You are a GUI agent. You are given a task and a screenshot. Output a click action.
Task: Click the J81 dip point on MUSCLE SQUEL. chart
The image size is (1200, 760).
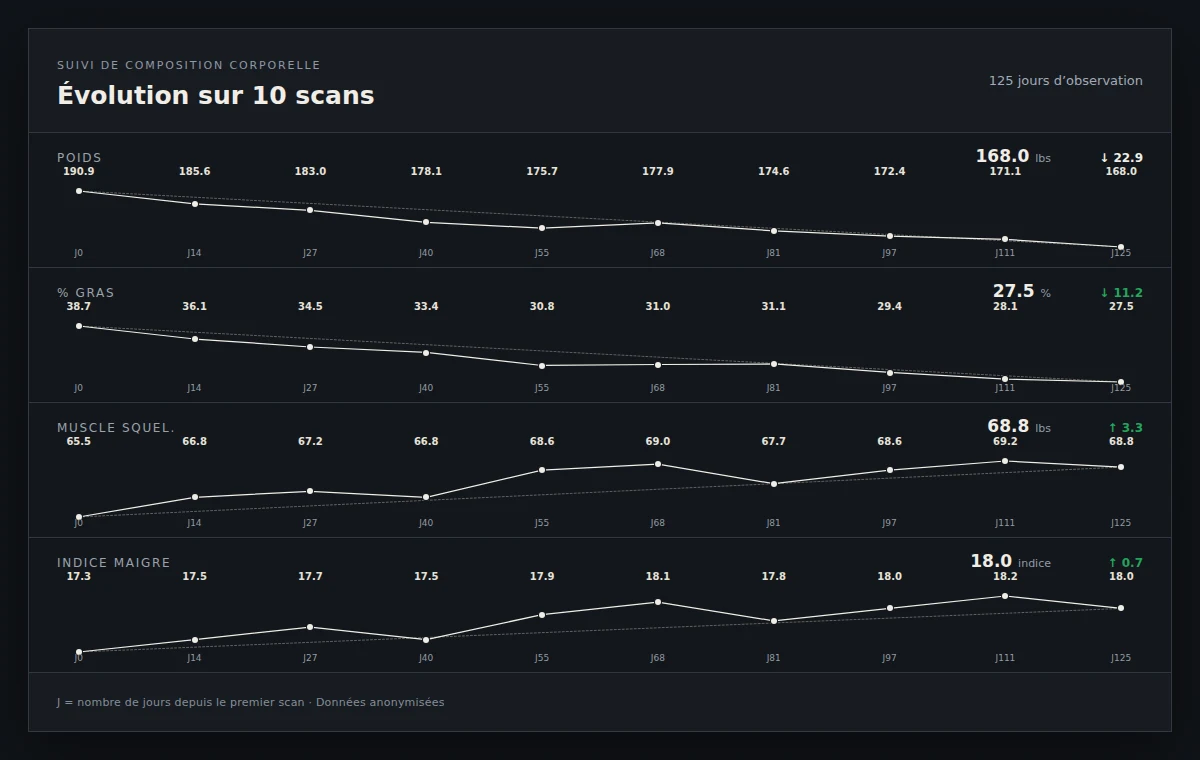[x=773, y=484]
